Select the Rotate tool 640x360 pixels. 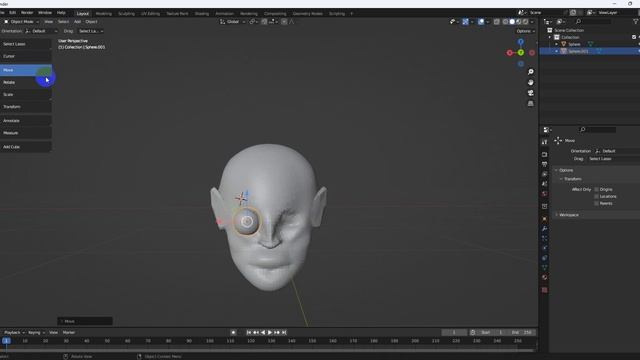(x=26, y=82)
